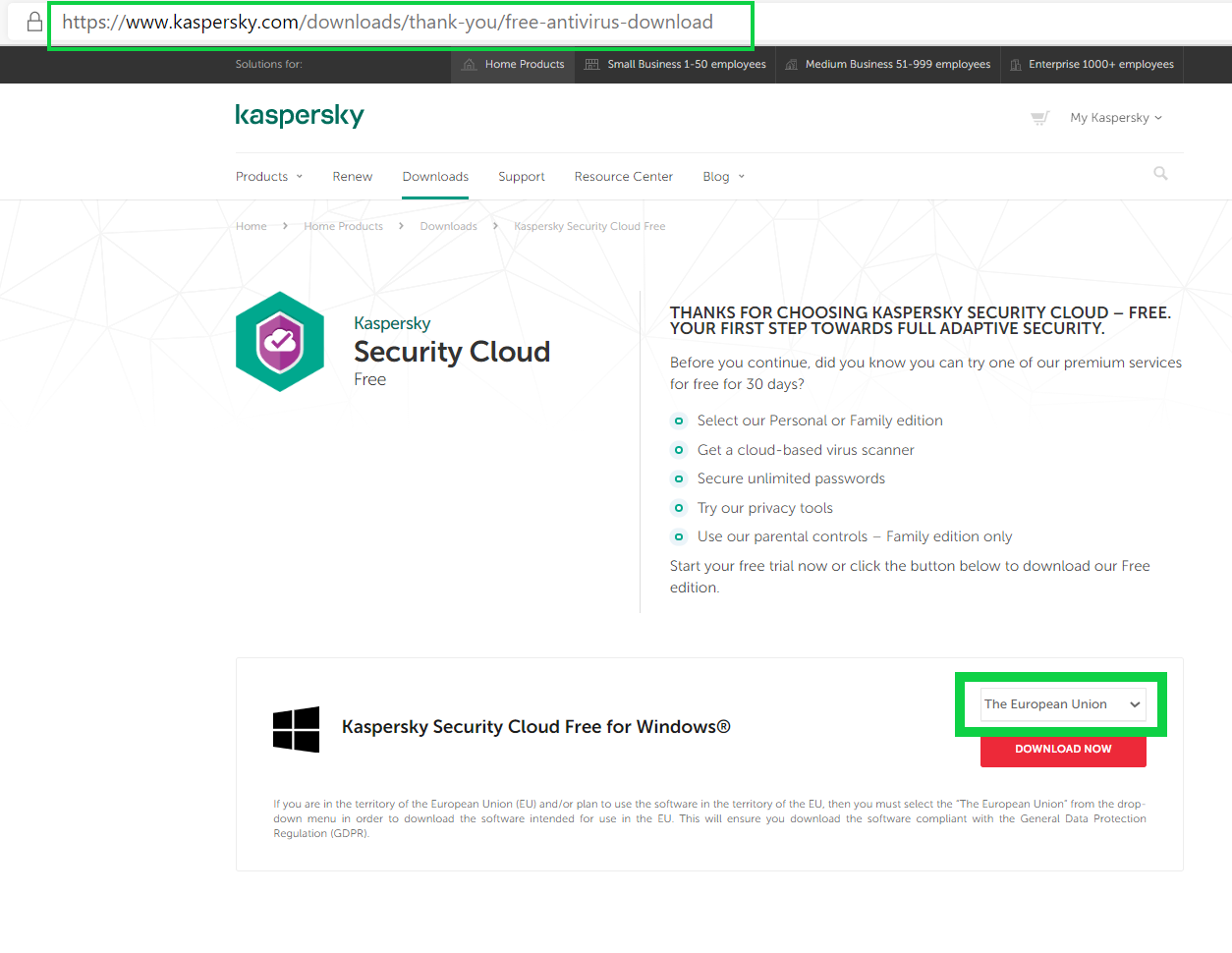
Task: Click the 'Start your free trial now' sentence
Action: click(910, 577)
